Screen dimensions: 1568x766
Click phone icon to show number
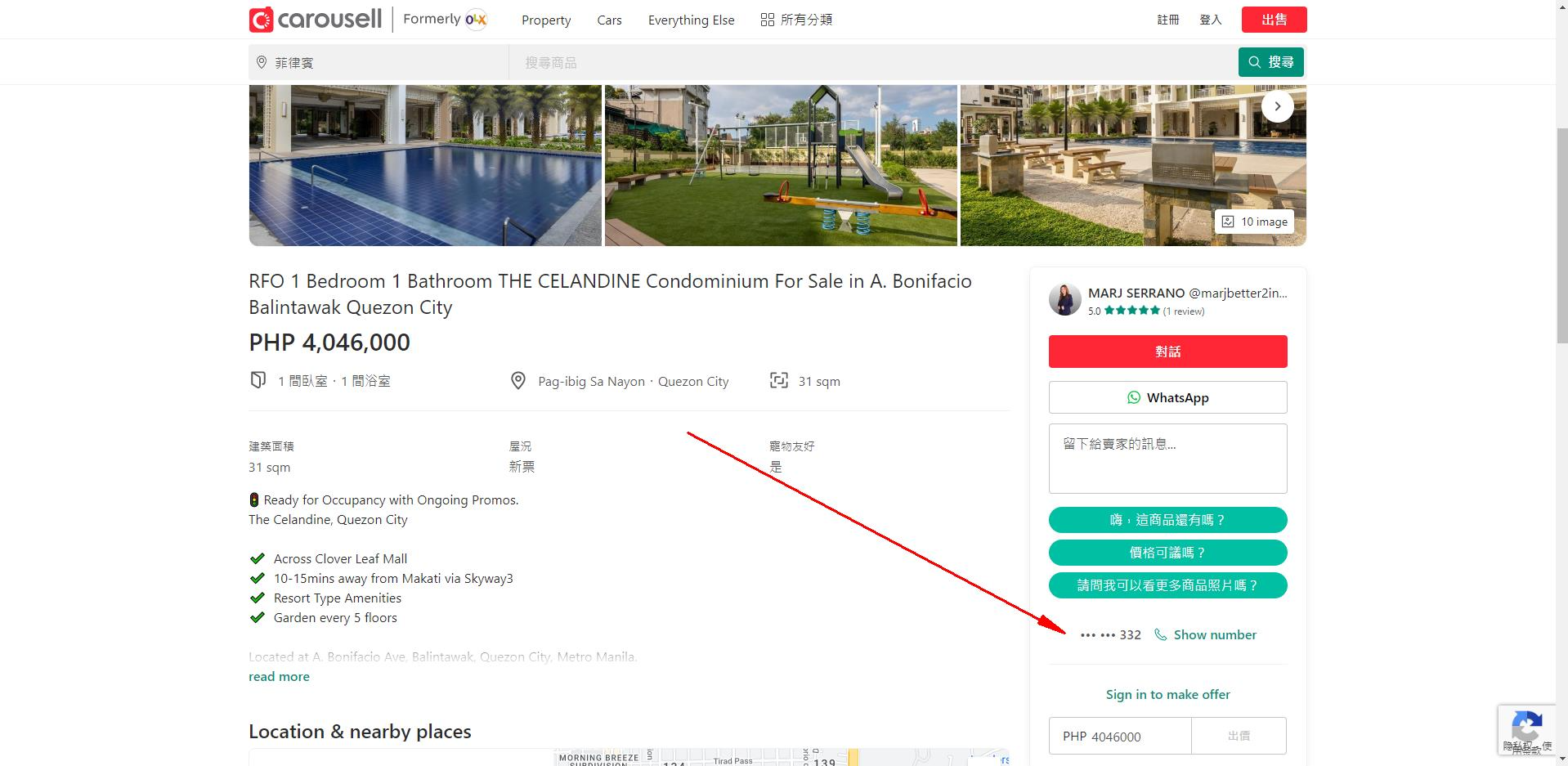(1160, 635)
